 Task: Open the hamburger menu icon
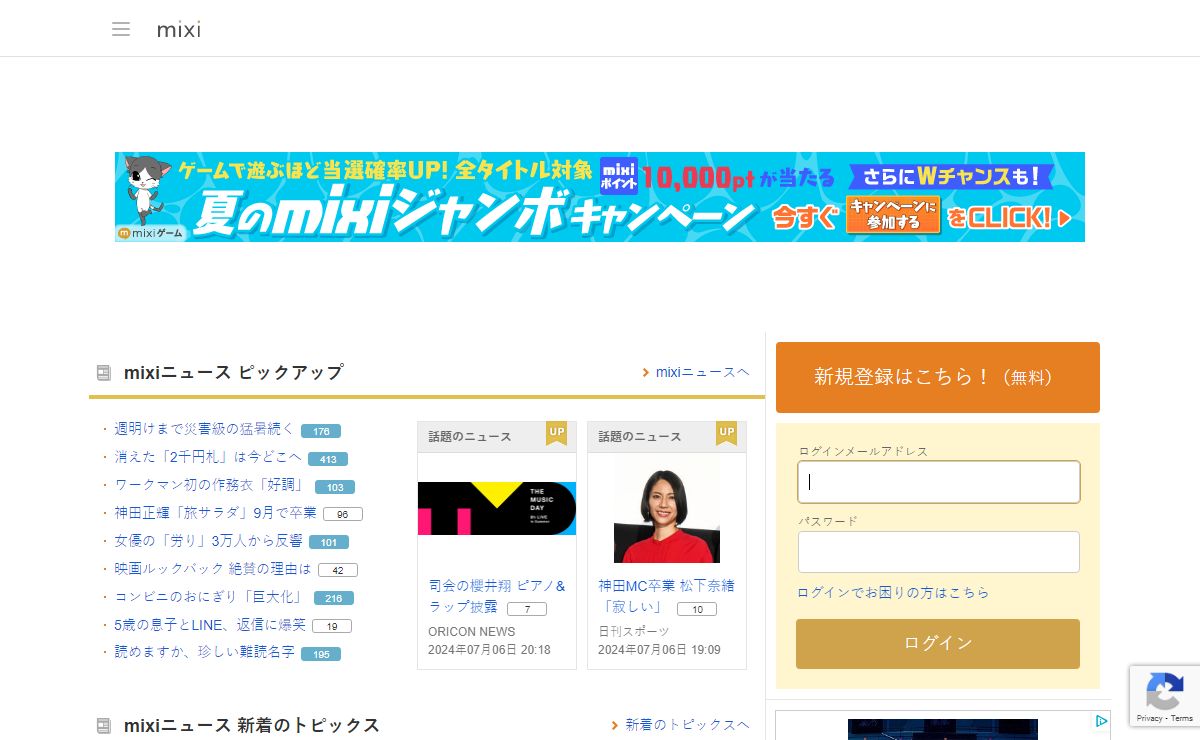121,29
